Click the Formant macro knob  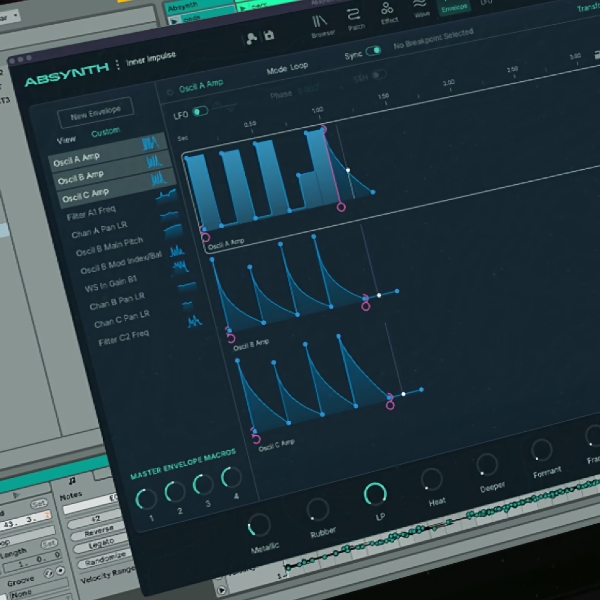[541, 450]
